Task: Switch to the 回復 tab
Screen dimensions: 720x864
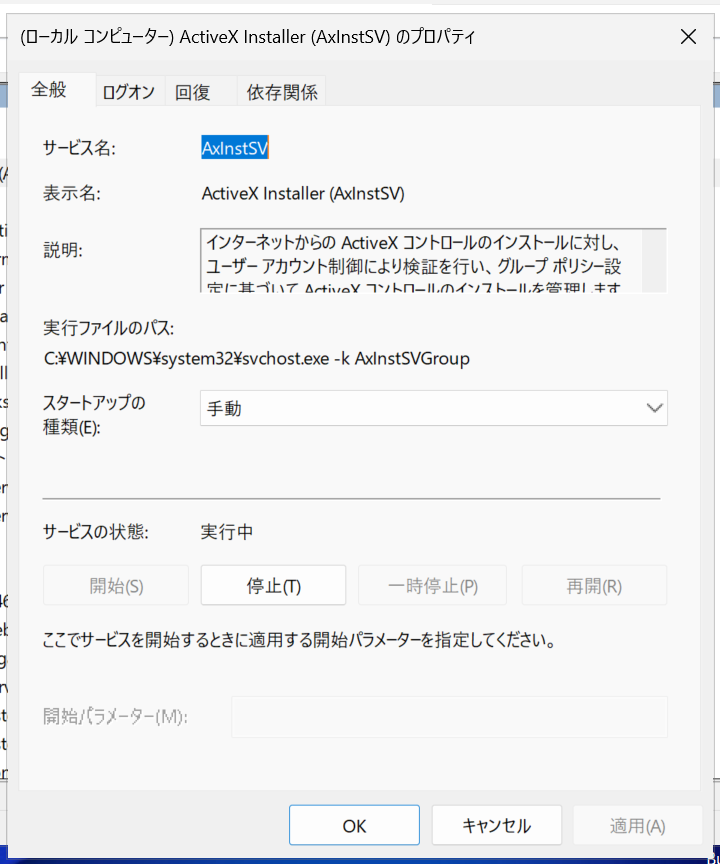Action: click(x=193, y=93)
